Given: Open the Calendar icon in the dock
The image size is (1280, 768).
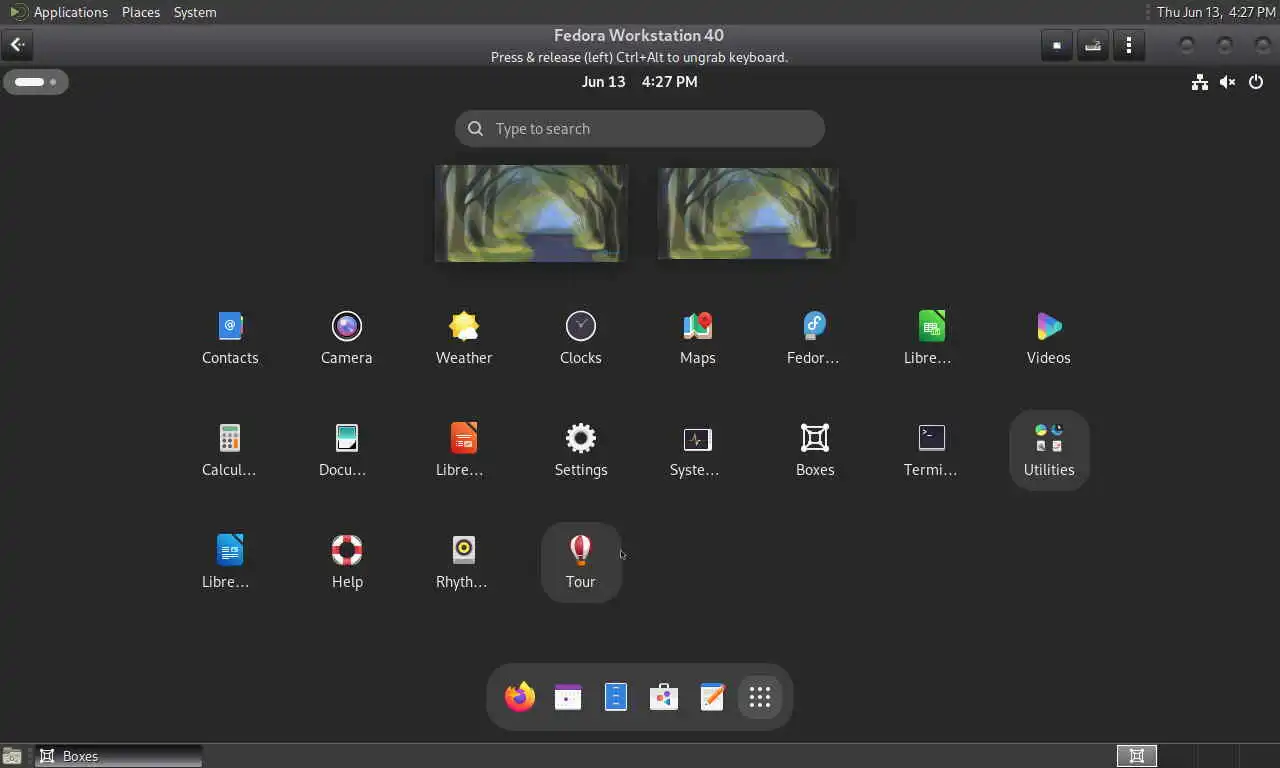Looking at the screenshot, I should pos(568,697).
